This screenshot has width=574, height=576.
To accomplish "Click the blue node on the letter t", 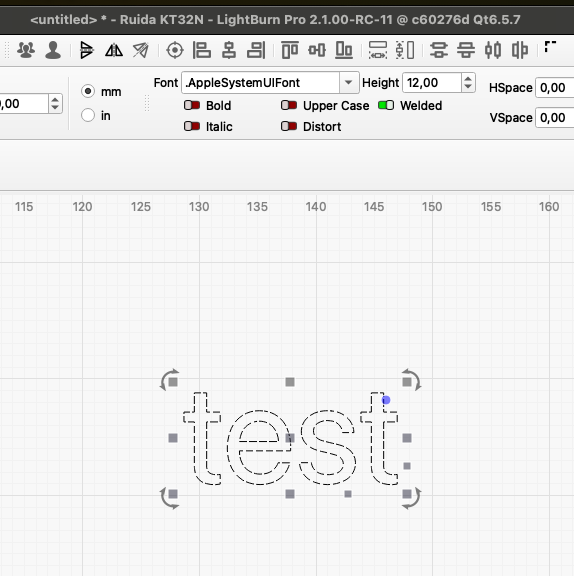I will (x=386, y=400).
